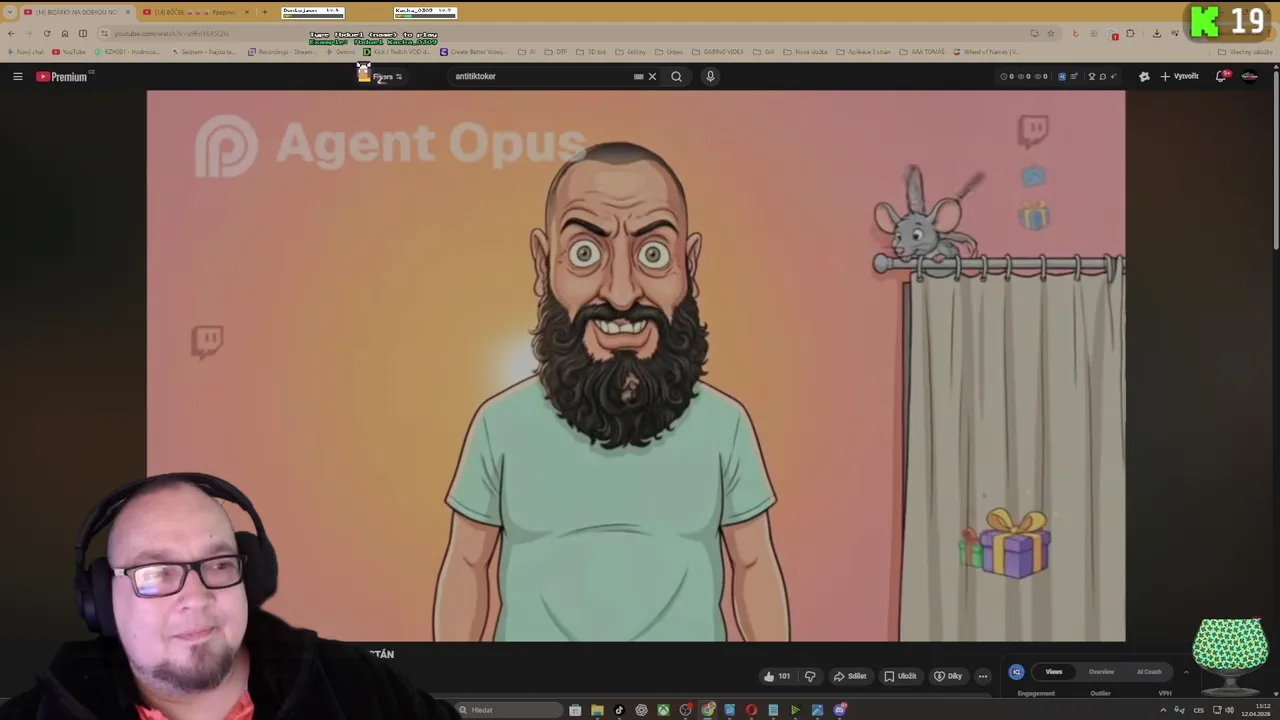Open the Nový chat bookmark
Screen dimensions: 1280x720
pyautogui.click(x=24, y=52)
